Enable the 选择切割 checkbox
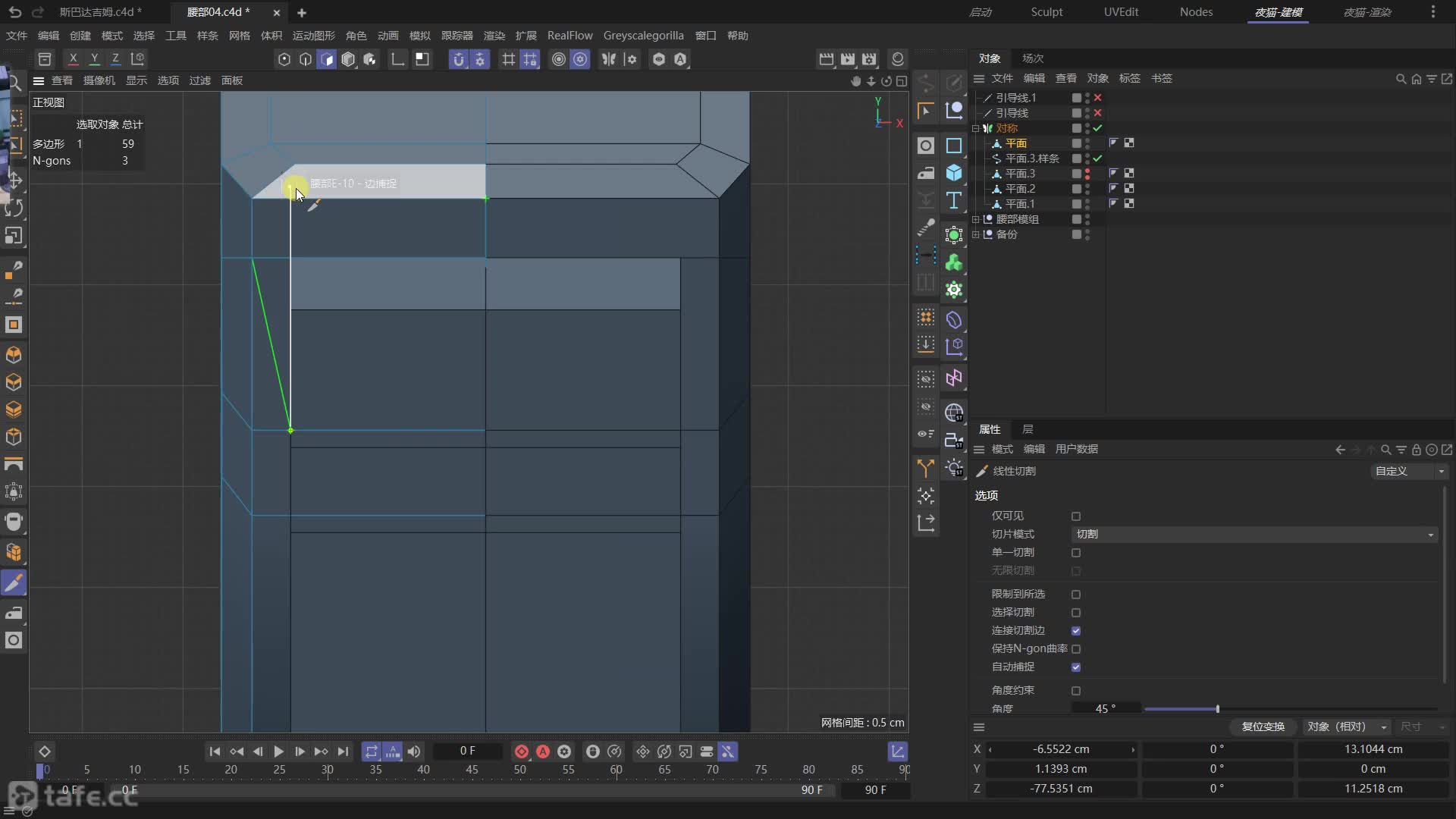Viewport: 1456px width, 819px height. 1076,613
